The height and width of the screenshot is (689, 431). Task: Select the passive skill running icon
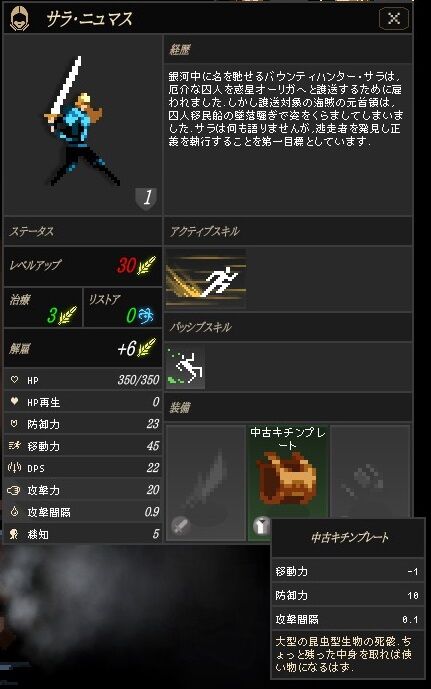pos(185,367)
